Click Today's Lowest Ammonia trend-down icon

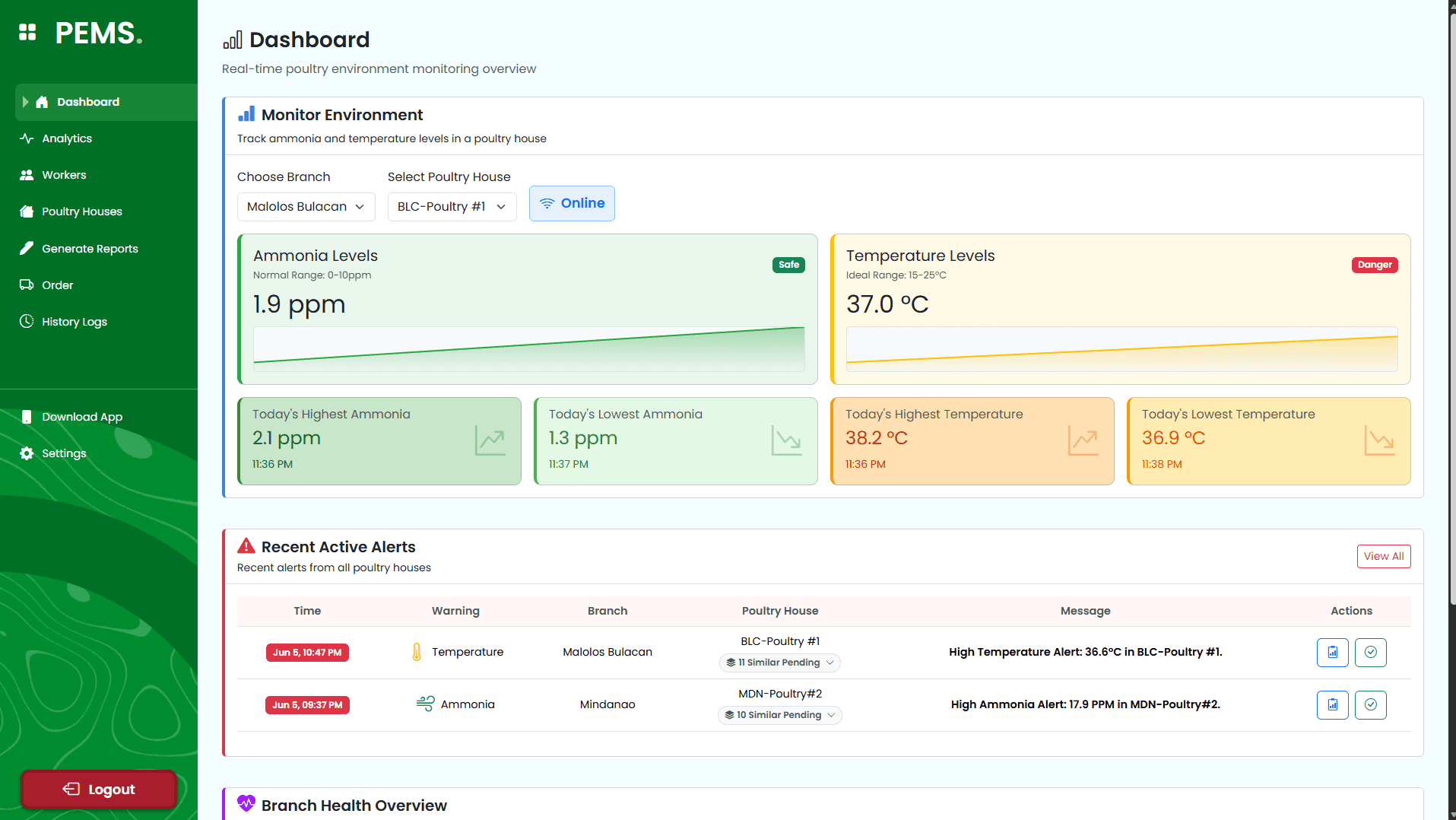pos(787,440)
